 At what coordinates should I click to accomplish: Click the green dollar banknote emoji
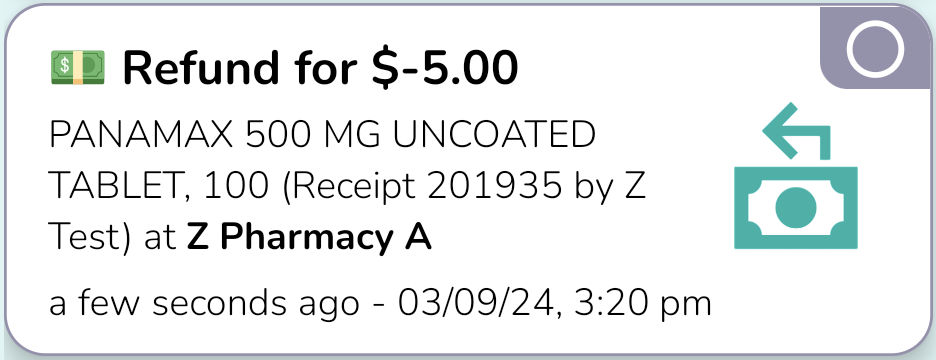click(x=78, y=67)
